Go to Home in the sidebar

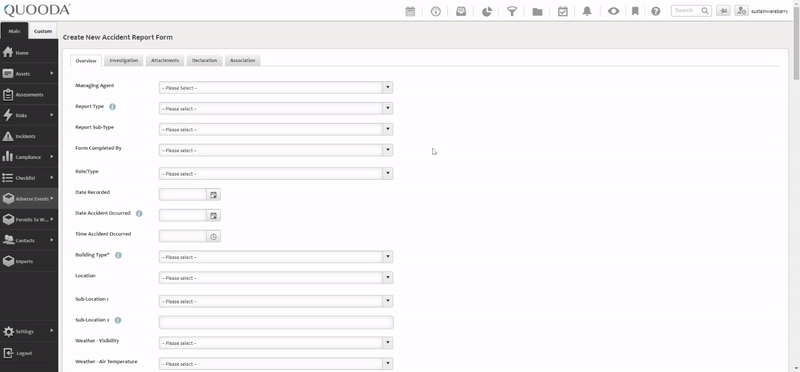pyautogui.click(x=29, y=53)
